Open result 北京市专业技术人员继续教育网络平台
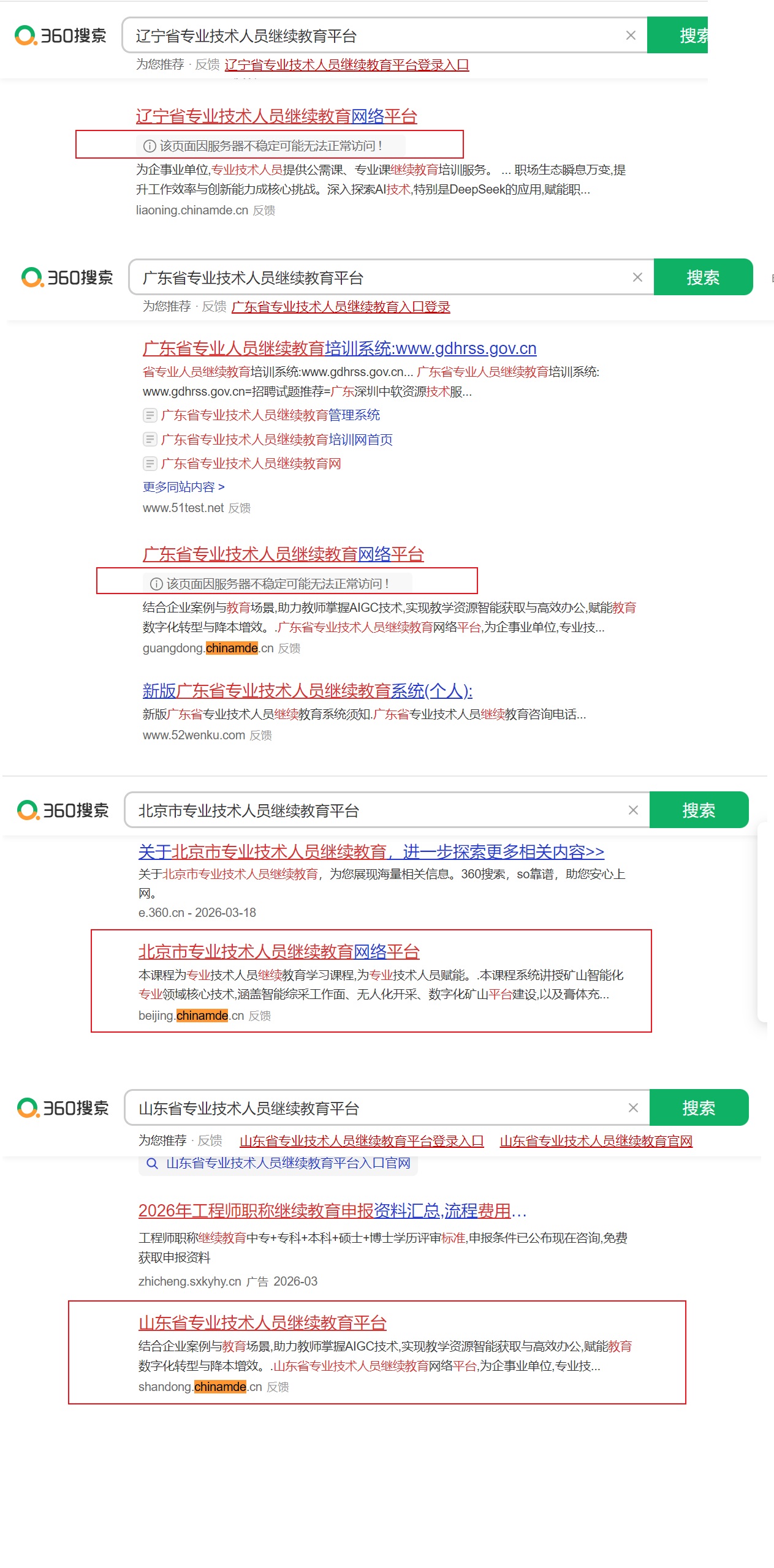The height and width of the screenshot is (1568, 774). pyautogui.click(x=279, y=951)
